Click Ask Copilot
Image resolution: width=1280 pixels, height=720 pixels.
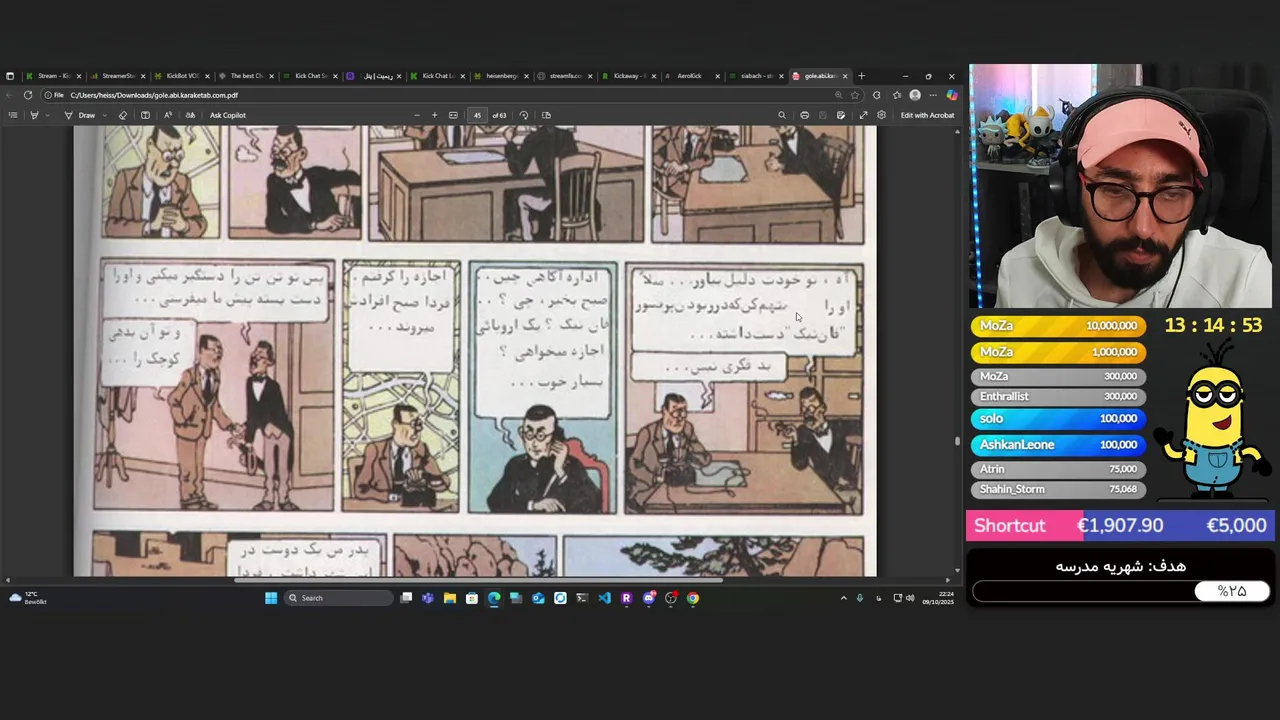[x=228, y=115]
